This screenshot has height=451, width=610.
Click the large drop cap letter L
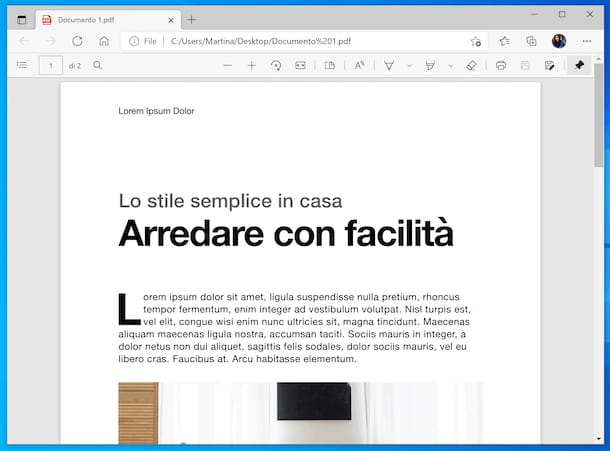[129, 309]
